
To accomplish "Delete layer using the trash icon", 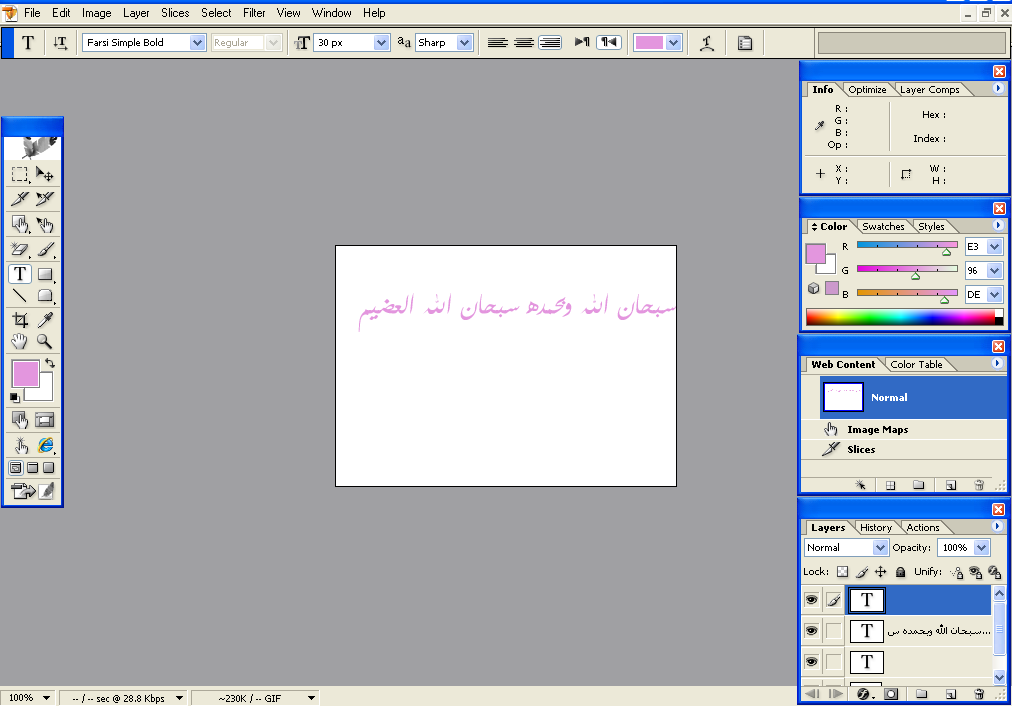I will point(979,694).
